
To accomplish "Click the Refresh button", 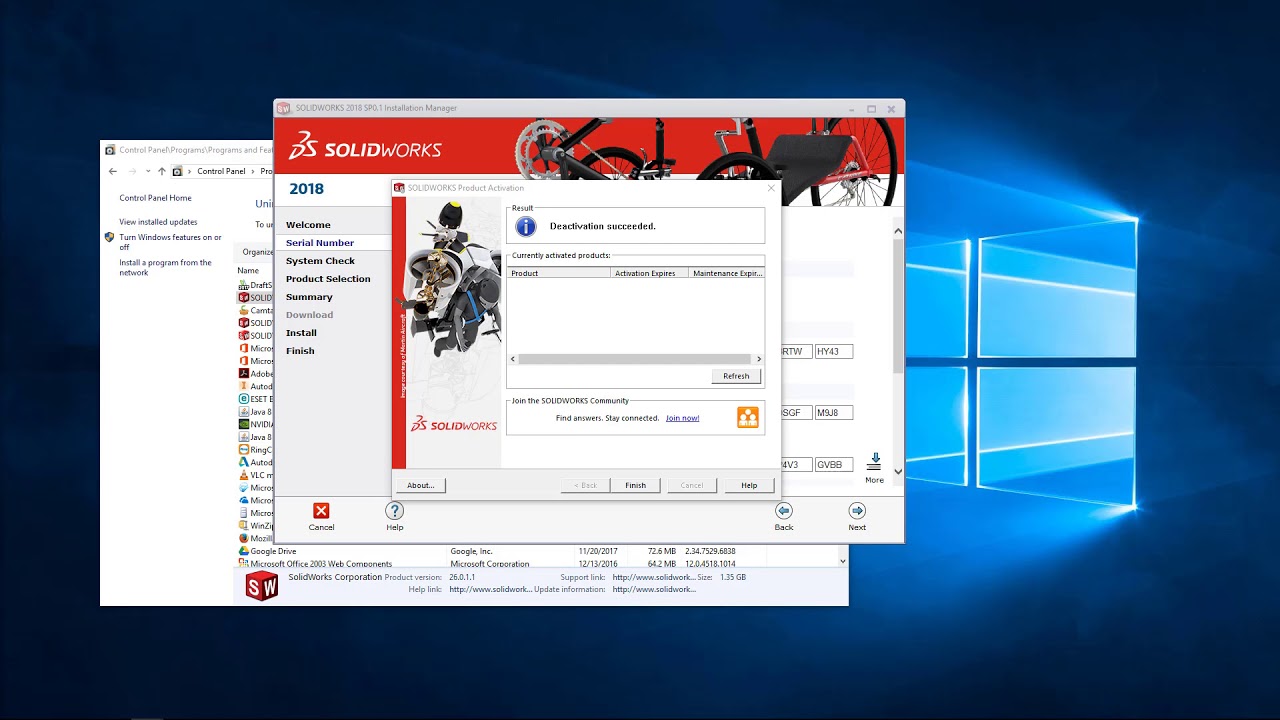I will click(x=736, y=376).
